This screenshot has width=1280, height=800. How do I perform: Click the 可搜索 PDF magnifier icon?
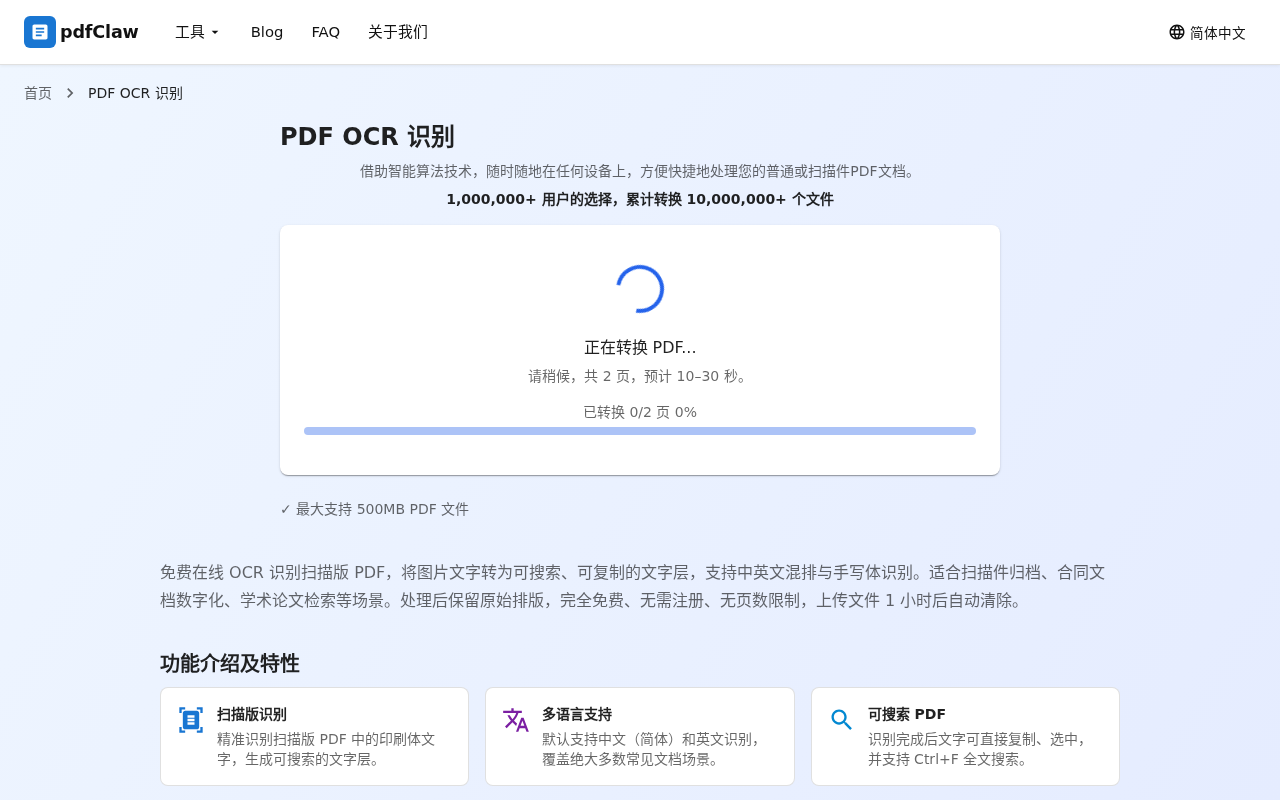(841, 719)
